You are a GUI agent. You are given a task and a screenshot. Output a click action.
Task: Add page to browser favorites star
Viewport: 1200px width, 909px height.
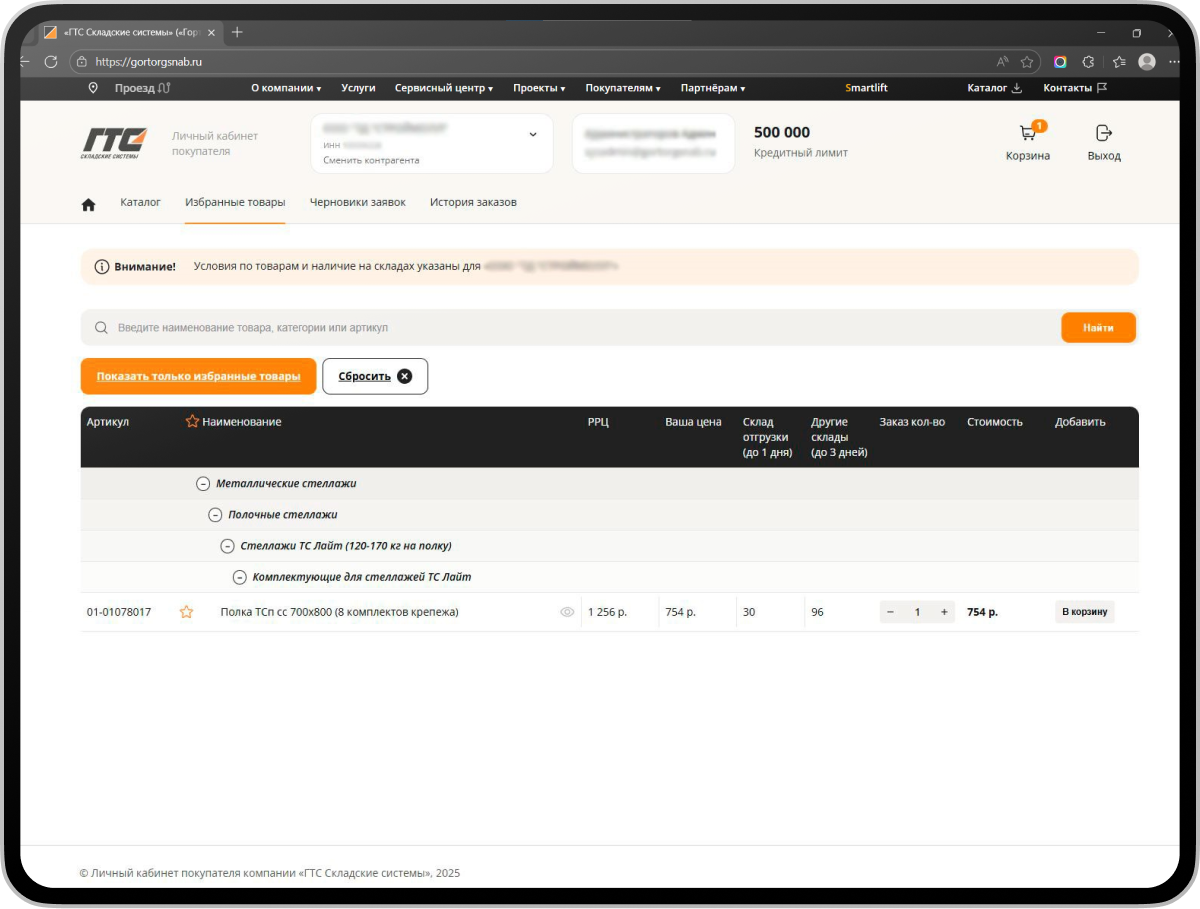1026,62
